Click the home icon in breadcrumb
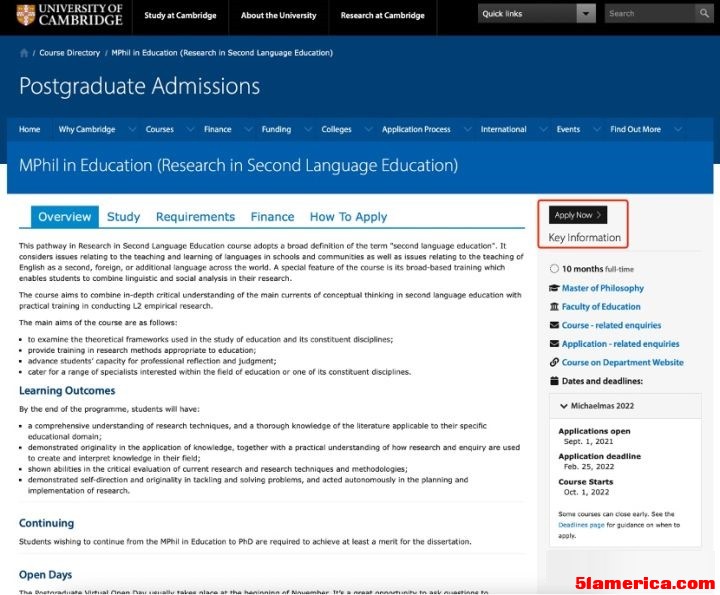 24,53
